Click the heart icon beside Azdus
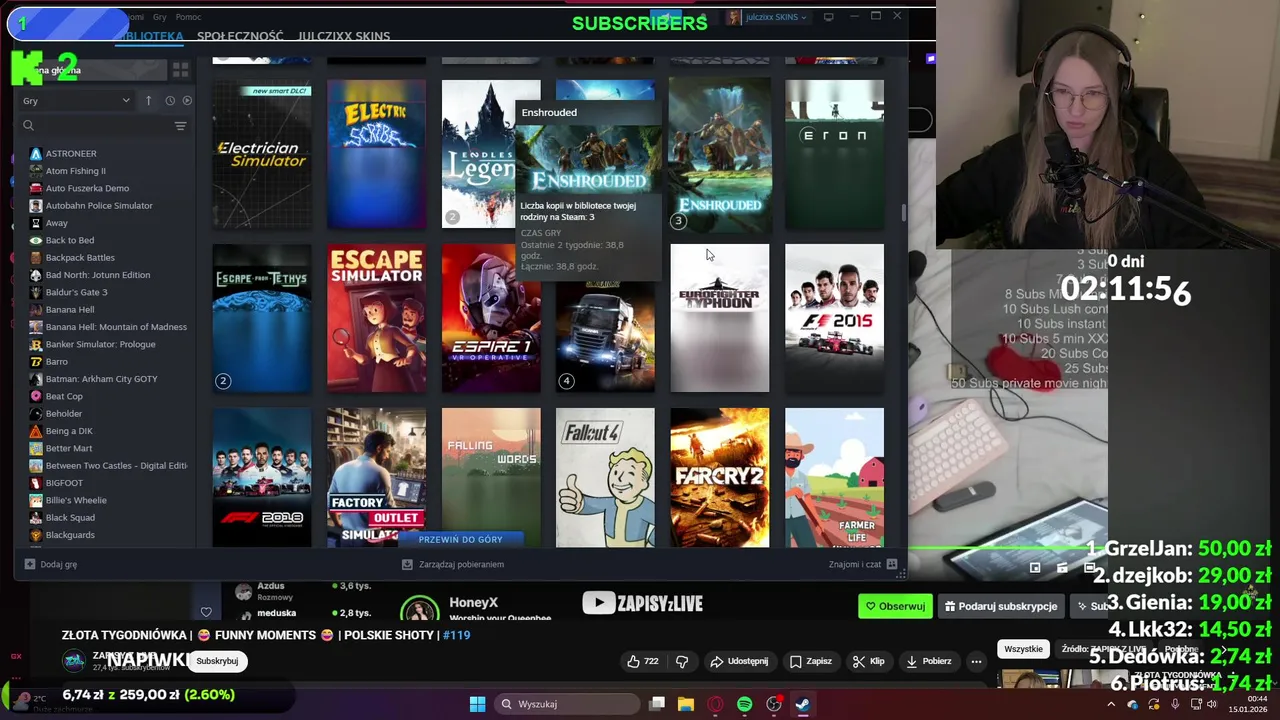The height and width of the screenshot is (720, 1280). pos(206,612)
